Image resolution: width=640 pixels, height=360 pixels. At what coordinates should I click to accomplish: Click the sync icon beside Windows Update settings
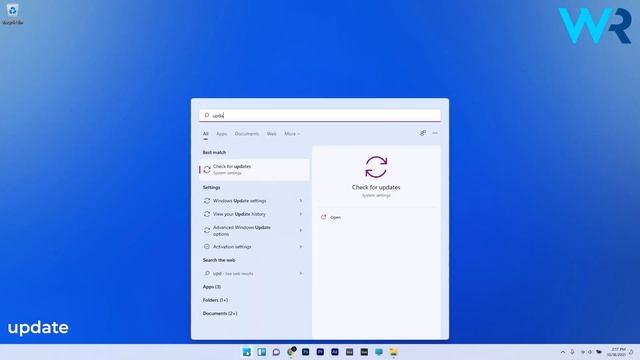tap(207, 201)
